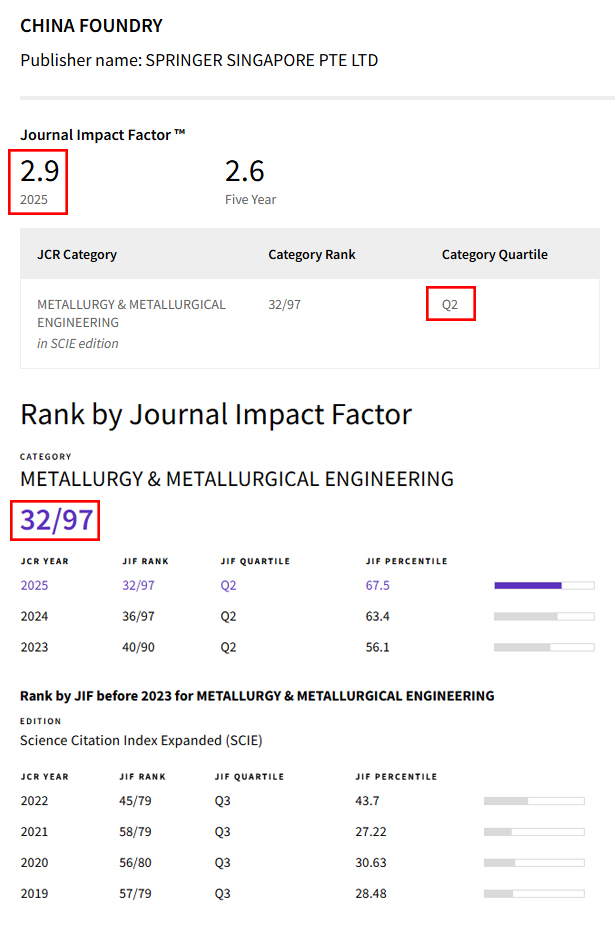The width and height of the screenshot is (615, 926).
Task: Click the 2025 JCR year link
Action: (x=34, y=585)
